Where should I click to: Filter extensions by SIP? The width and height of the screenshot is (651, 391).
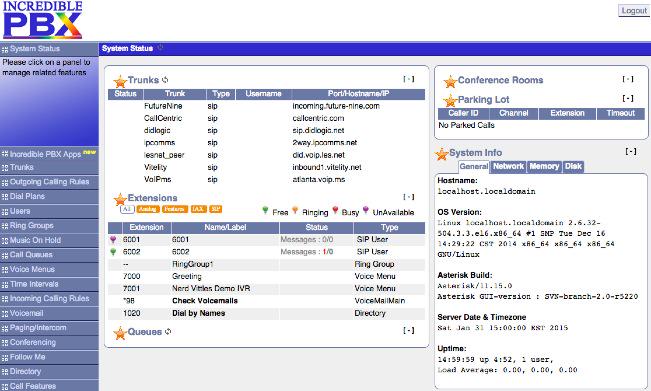(215, 209)
